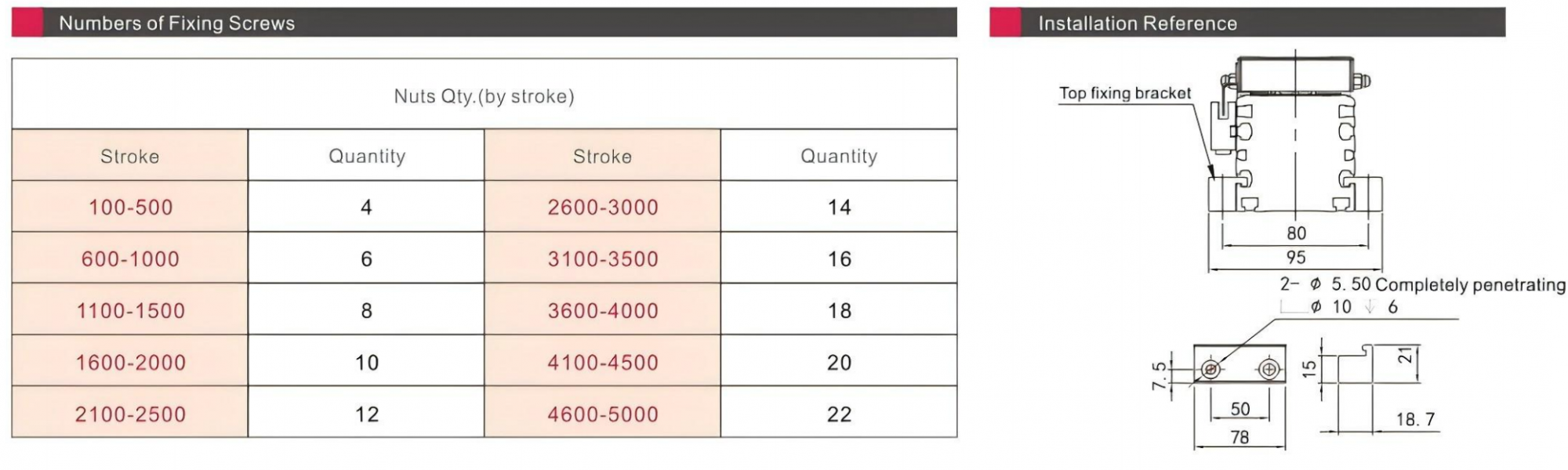Click the 1100-1500 stroke range
Screen dimensions: 1568x470
(130, 311)
